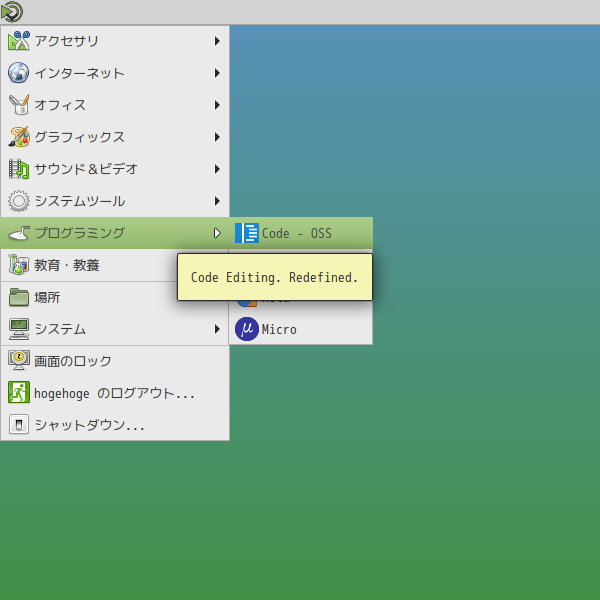Expand the アクセサリ submenu arrow

[x=217, y=41]
